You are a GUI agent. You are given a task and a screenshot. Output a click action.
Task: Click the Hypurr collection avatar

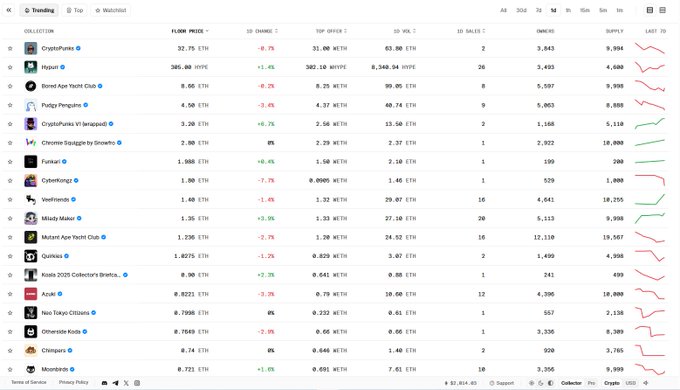point(30,67)
